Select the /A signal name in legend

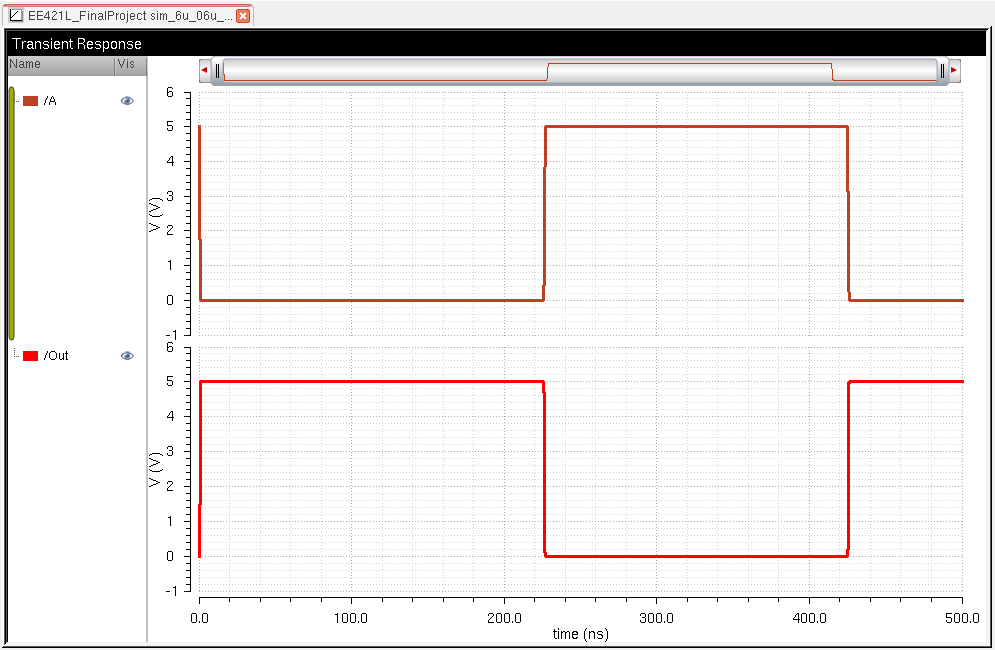51,101
